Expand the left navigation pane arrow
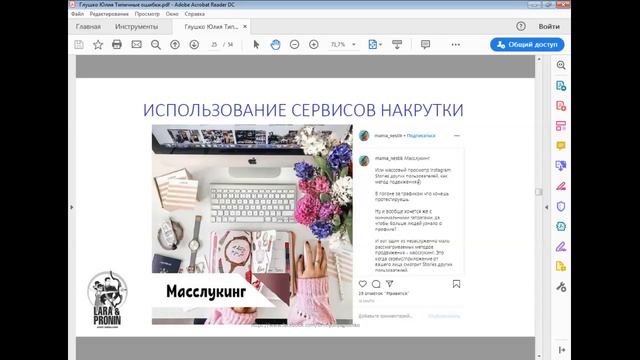Viewport: 640px width, 360px height. pyautogui.click(x=71, y=207)
